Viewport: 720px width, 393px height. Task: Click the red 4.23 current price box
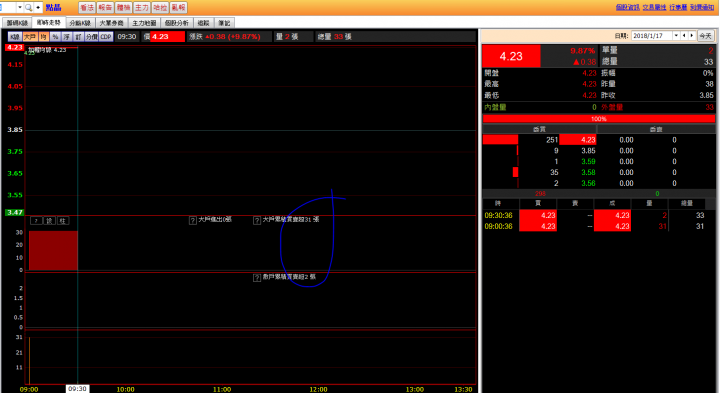click(x=511, y=56)
